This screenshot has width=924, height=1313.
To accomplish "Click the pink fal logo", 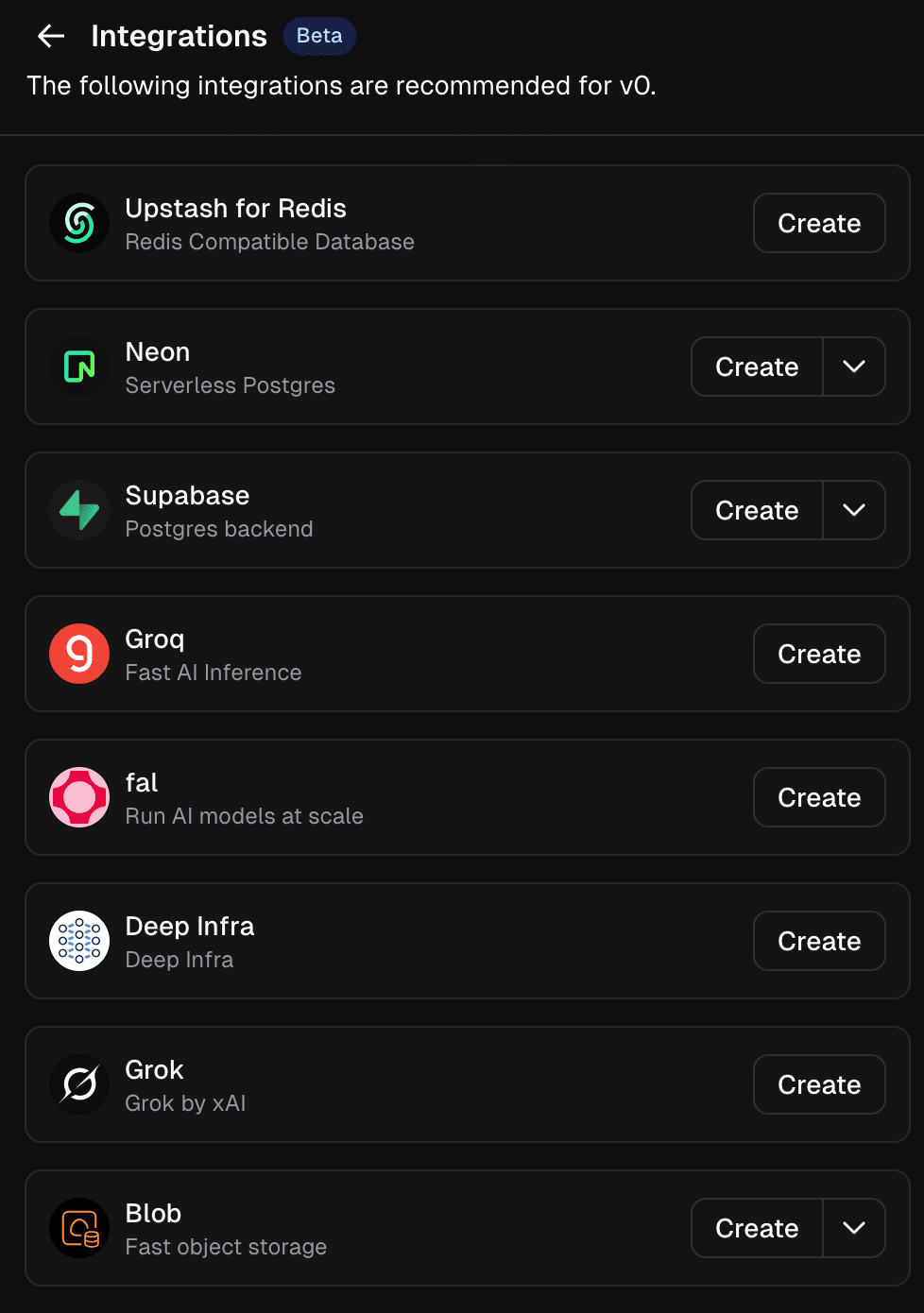I will 79,797.
